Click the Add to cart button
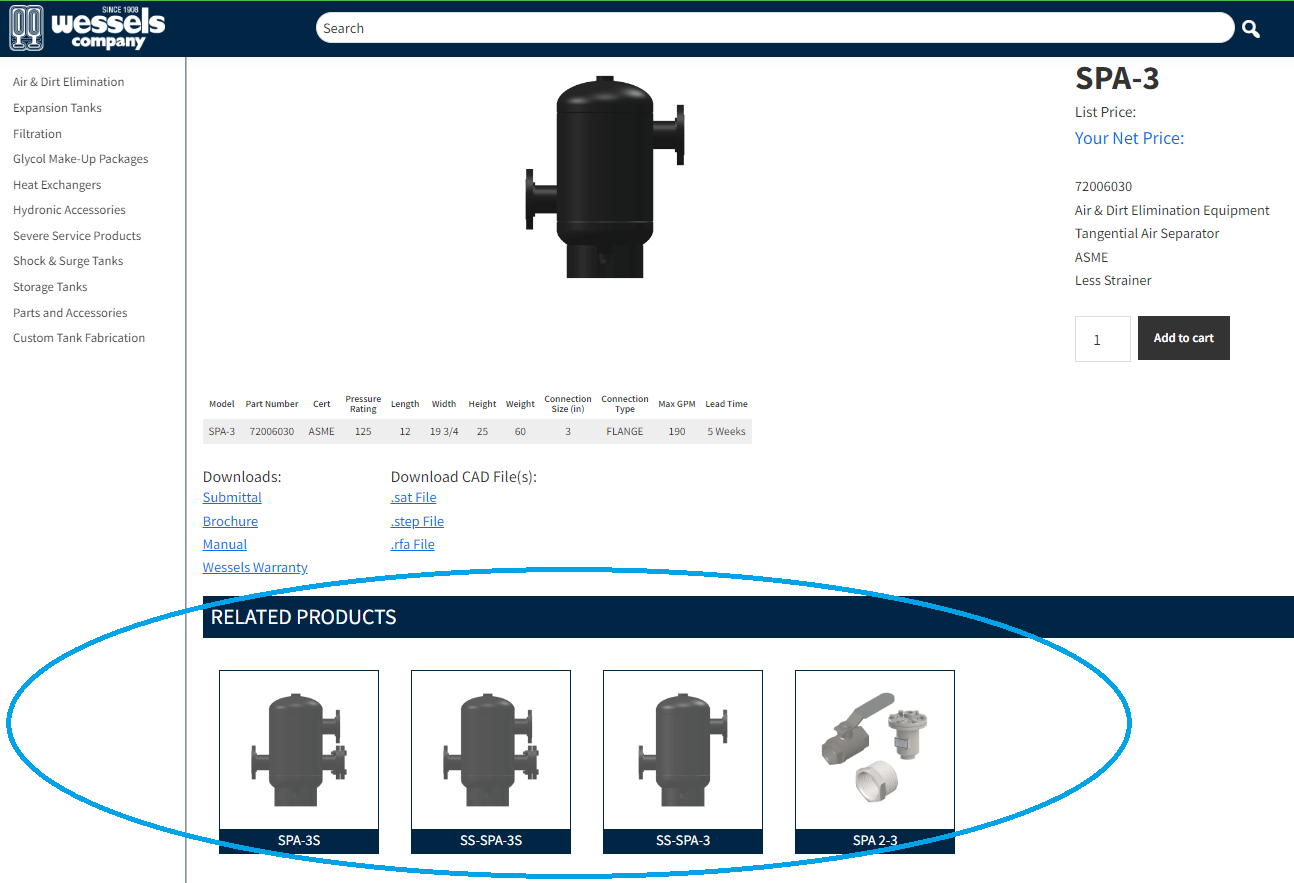The height and width of the screenshot is (883, 1294). pos(1183,338)
